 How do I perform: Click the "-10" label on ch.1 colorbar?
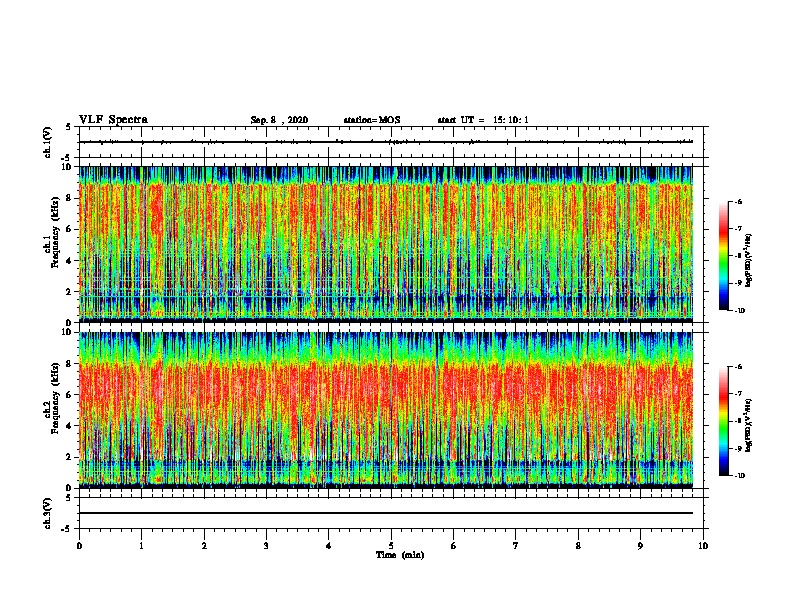pos(740,311)
